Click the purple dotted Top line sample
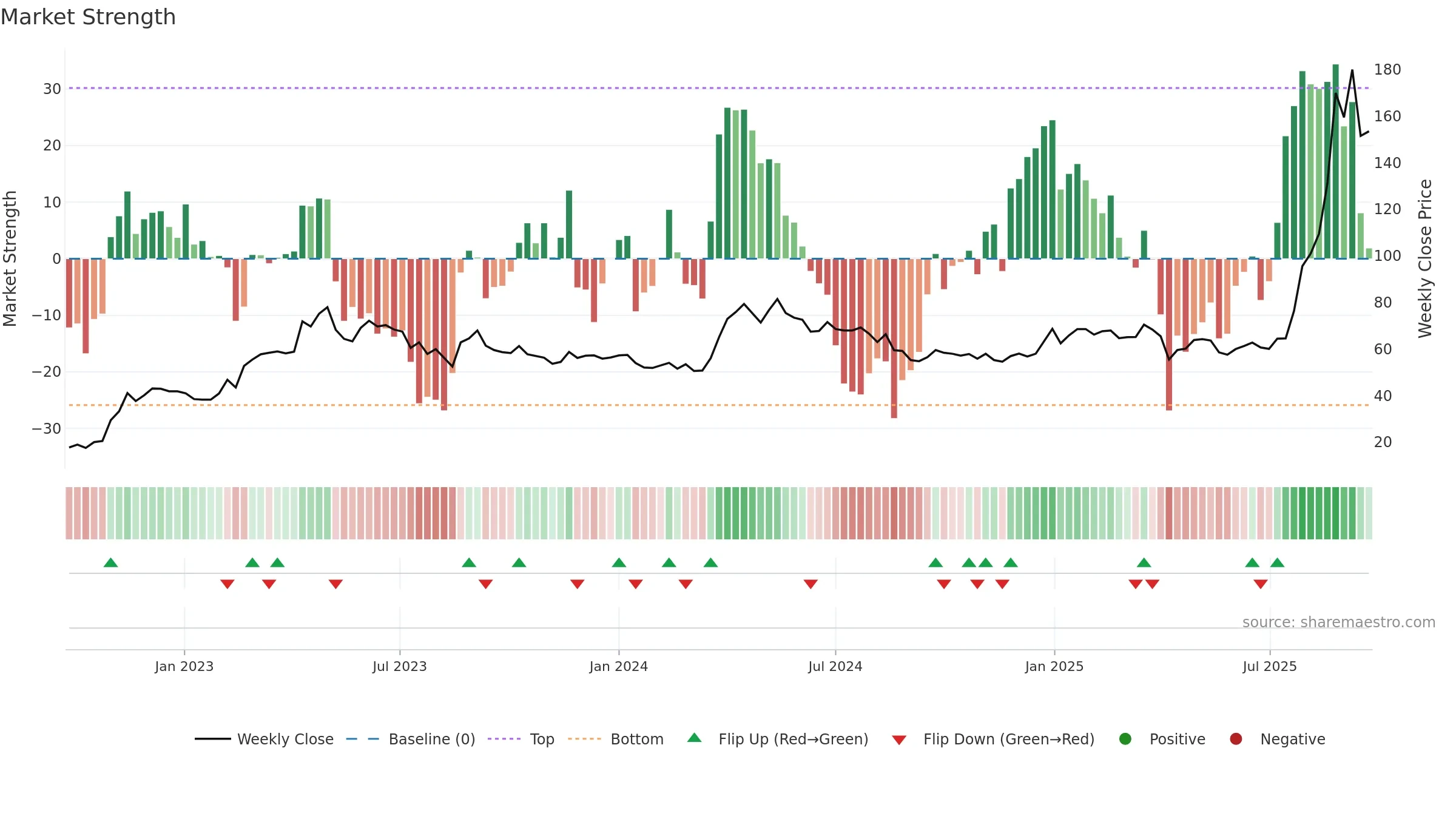The width and height of the screenshot is (1456, 819). (504, 739)
